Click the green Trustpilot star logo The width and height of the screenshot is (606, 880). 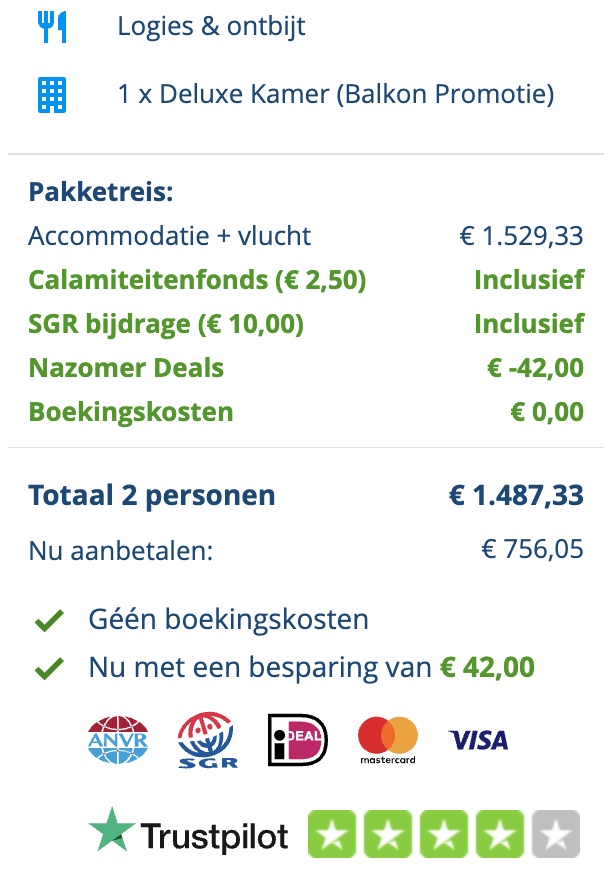tap(111, 832)
